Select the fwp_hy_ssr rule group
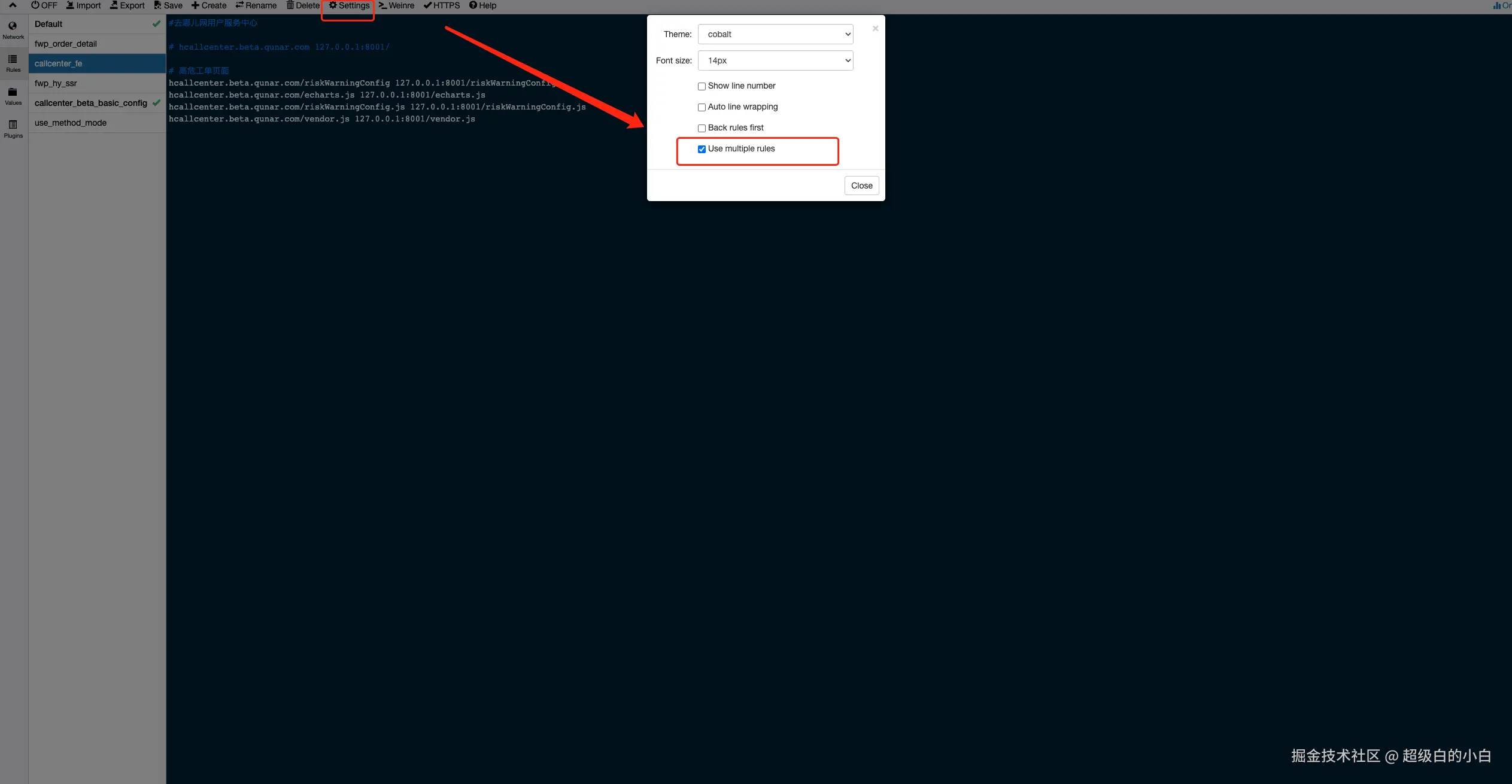 click(56, 83)
